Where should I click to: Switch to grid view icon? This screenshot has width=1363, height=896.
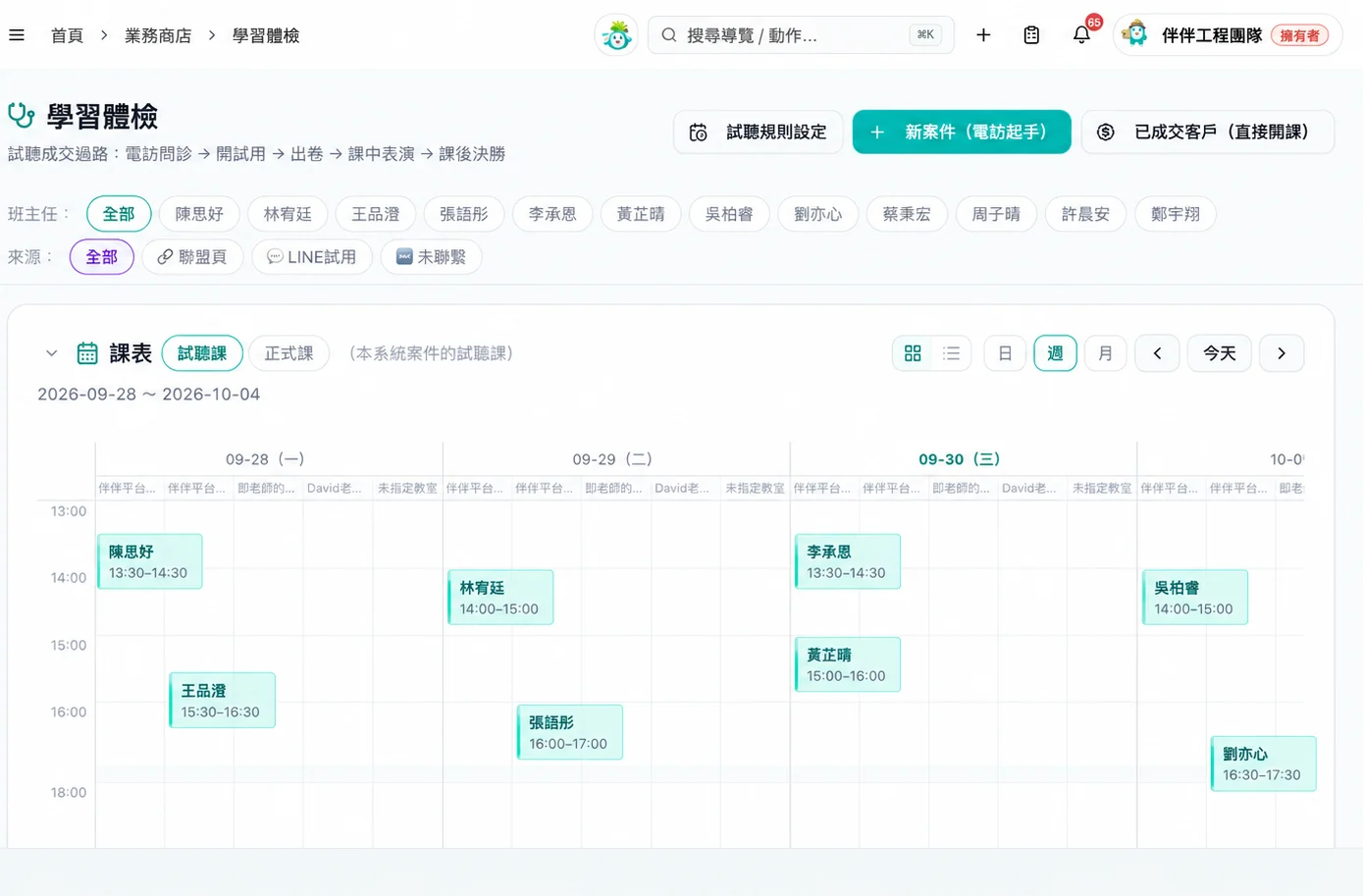(x=913, y=353)
